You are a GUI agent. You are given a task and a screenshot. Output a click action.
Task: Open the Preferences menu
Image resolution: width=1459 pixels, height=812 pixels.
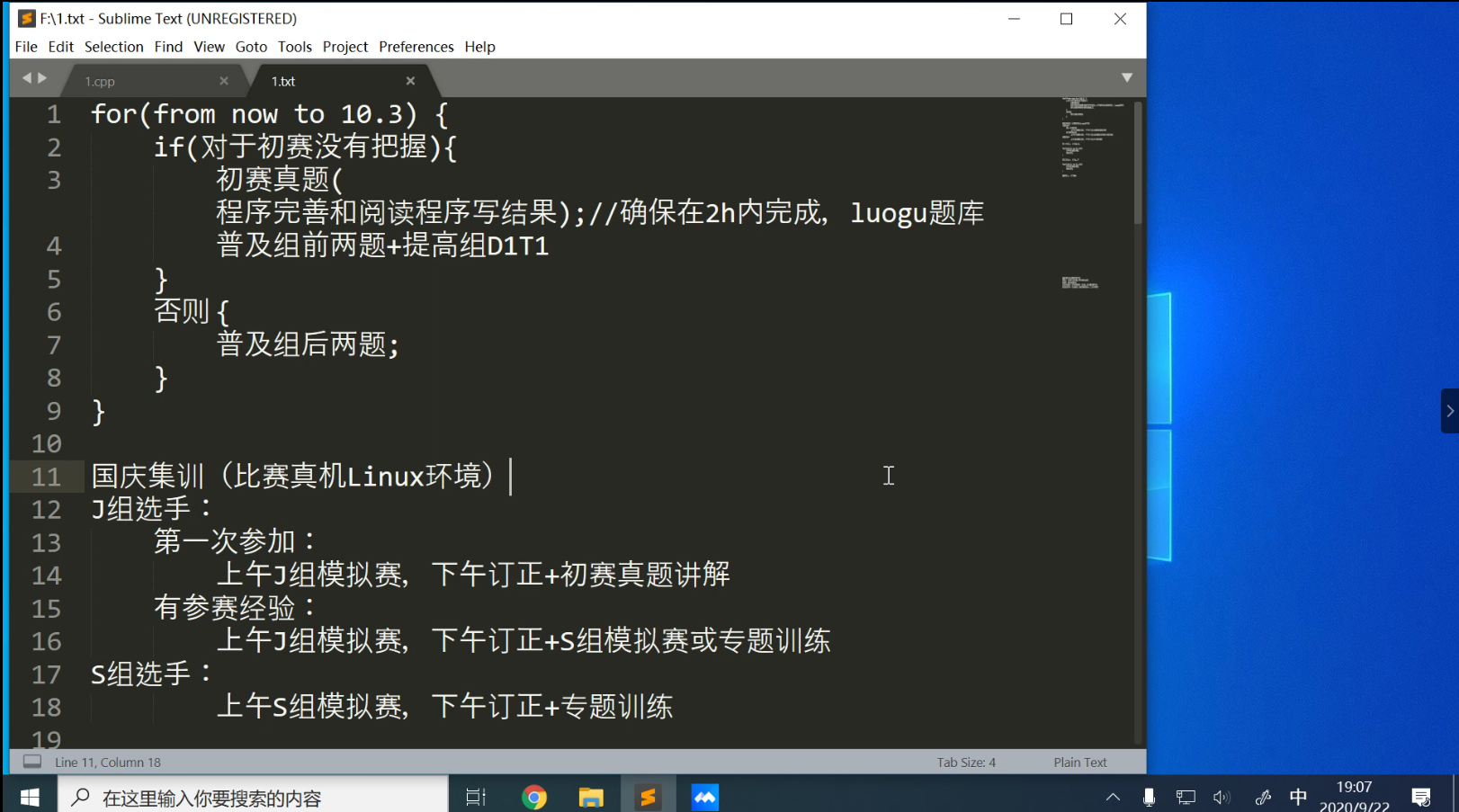point(416,47)
